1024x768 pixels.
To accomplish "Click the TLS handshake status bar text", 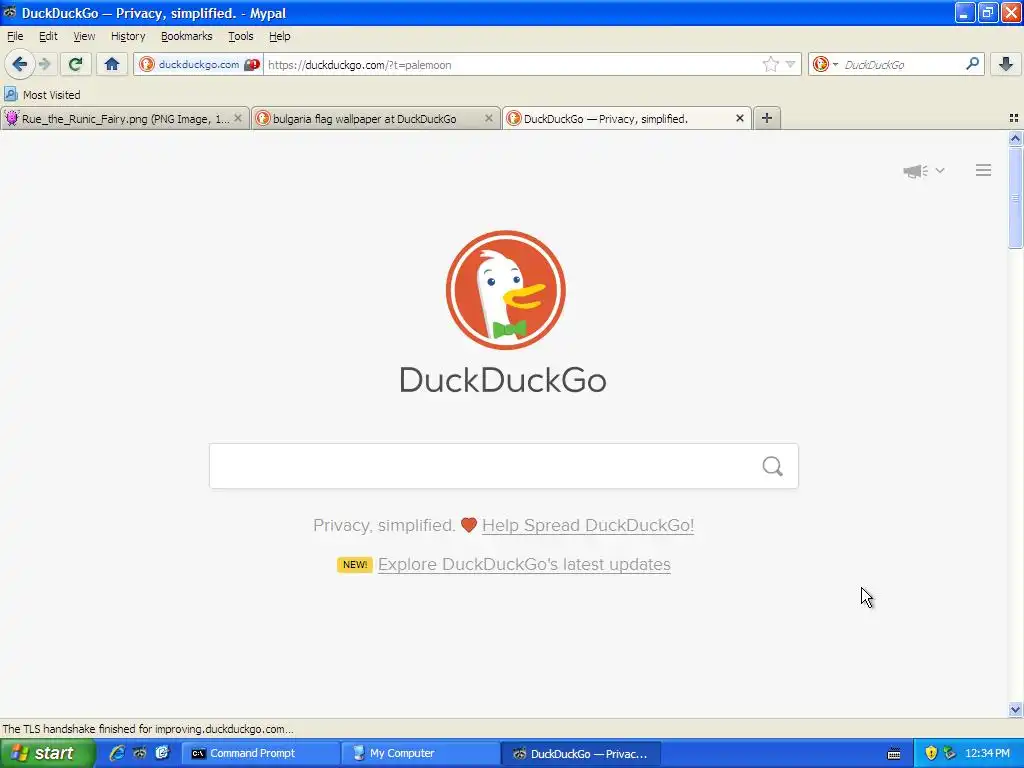I will click(x=148, y=729).
